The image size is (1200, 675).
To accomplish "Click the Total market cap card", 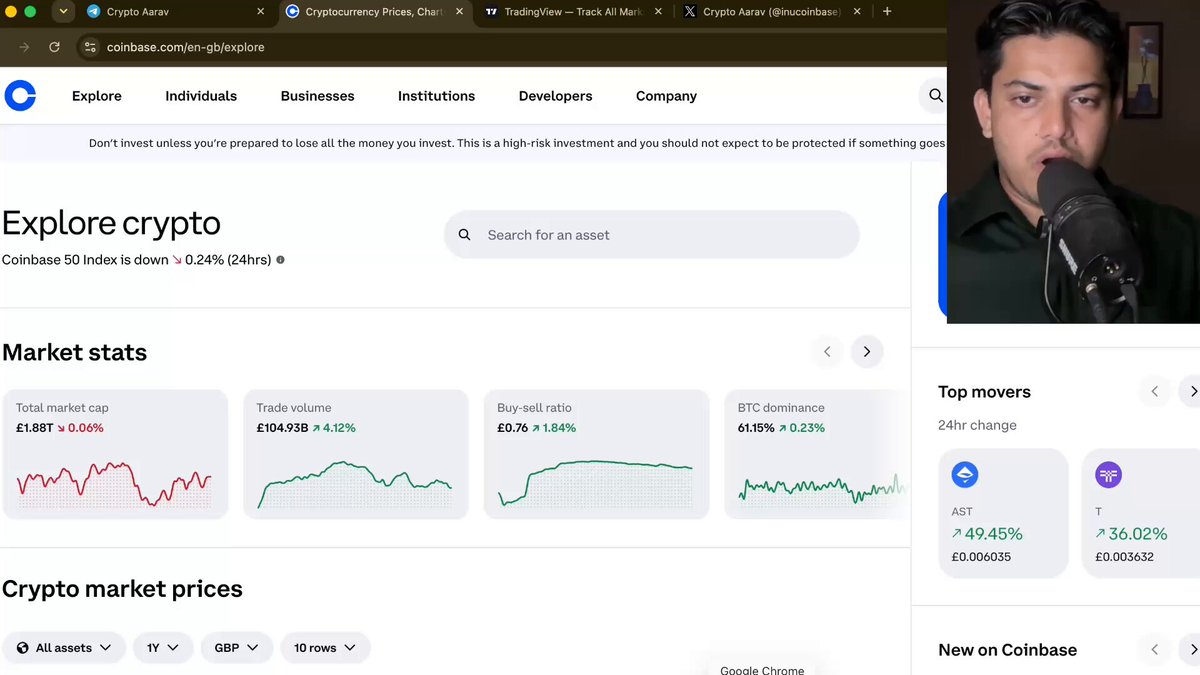I will [115, 454].
